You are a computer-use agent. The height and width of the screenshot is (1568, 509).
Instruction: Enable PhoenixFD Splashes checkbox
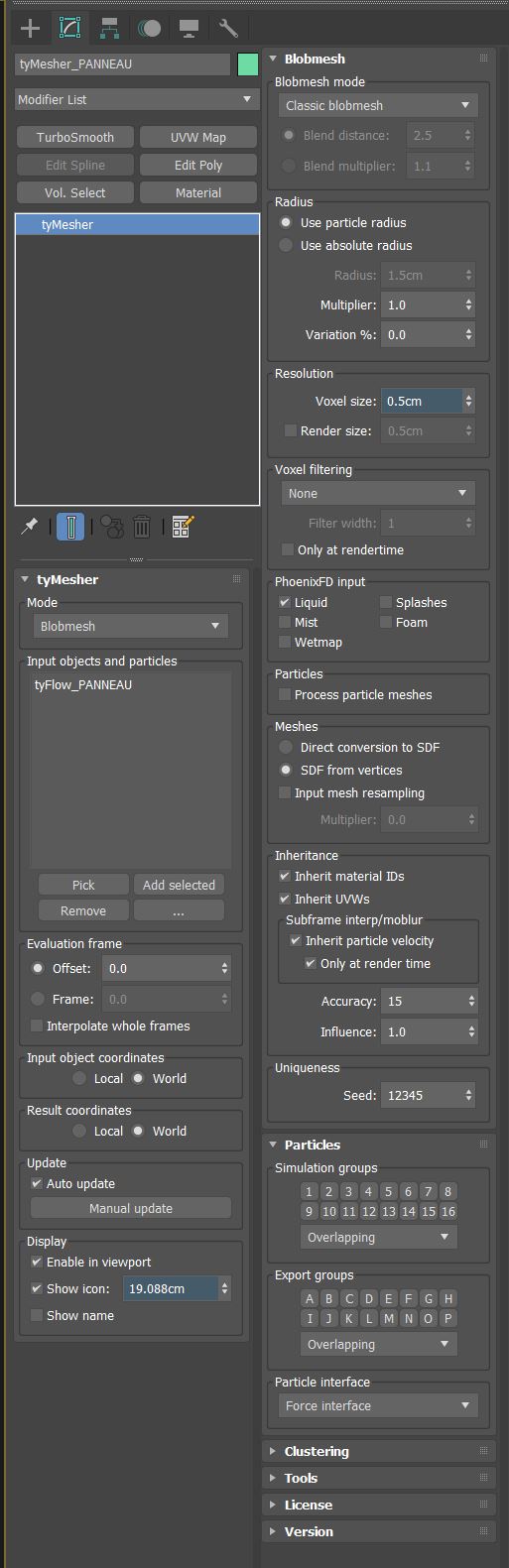[x=386, y=602]
